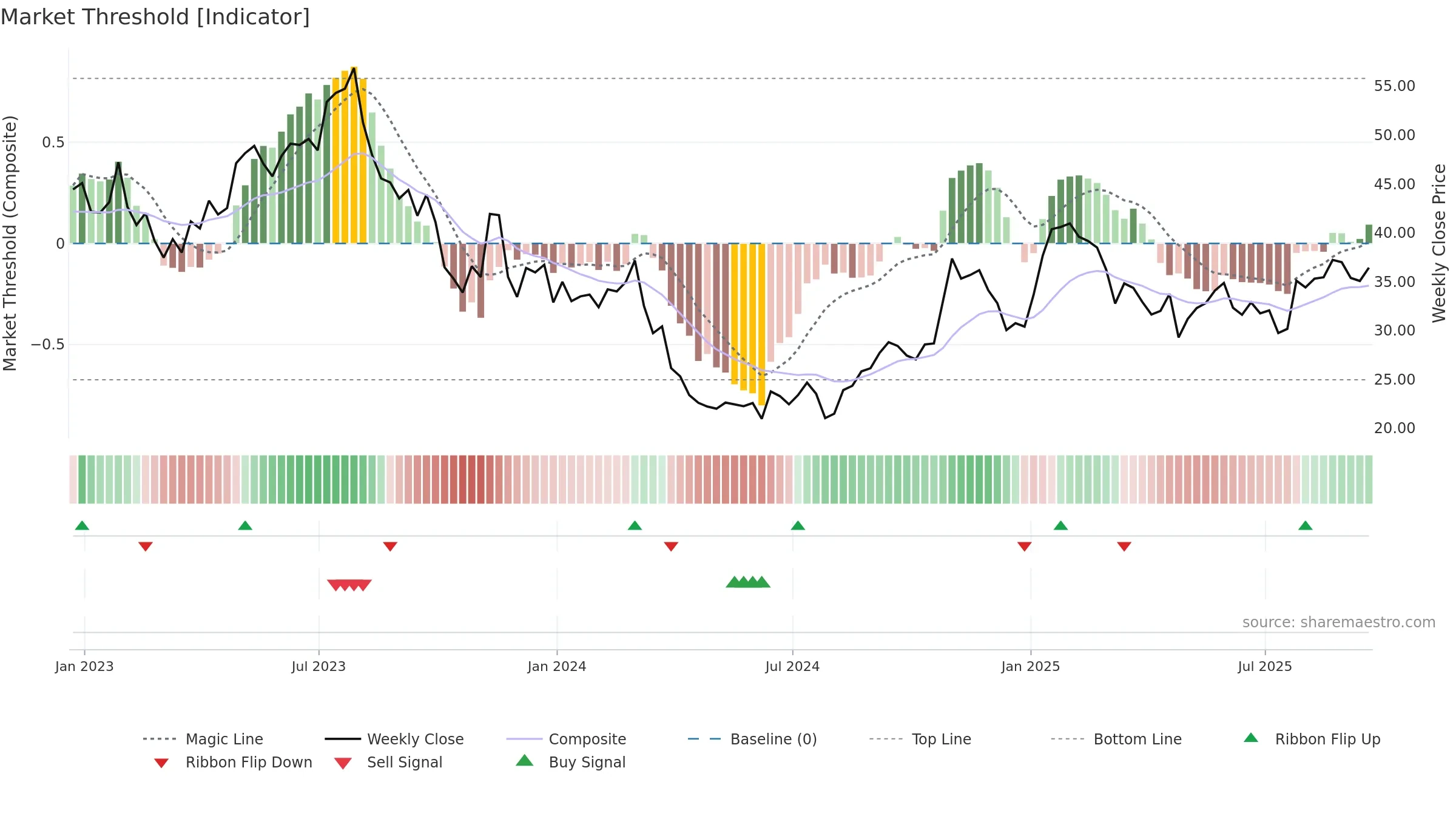Screen dimensions: 1456x819
Task: Click the lowest yellow bar near June 2024
Action: (x=761, y=324)
